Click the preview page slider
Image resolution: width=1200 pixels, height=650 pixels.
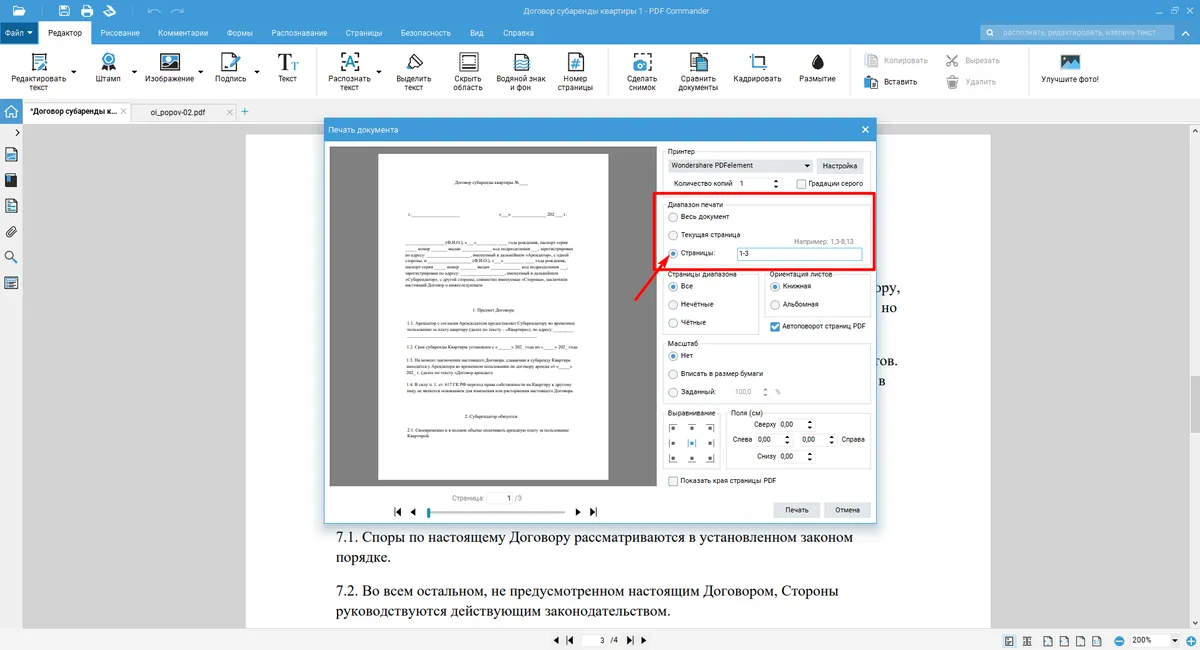point(497,512)
